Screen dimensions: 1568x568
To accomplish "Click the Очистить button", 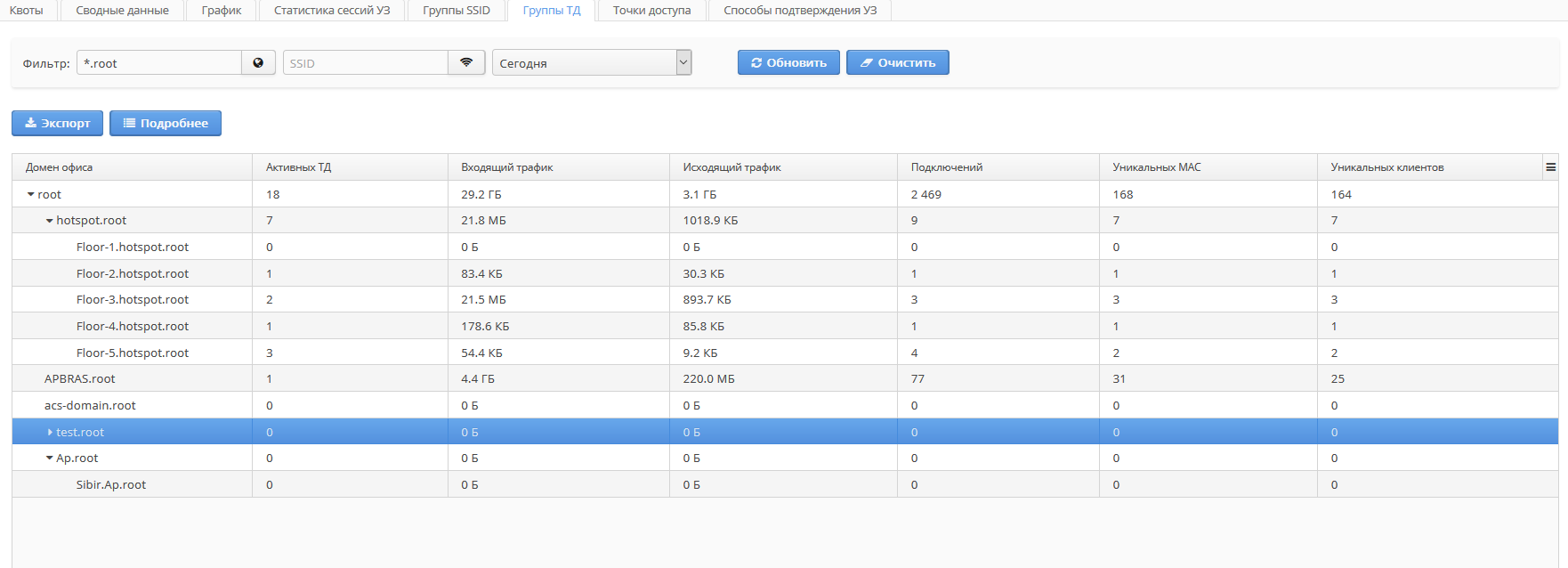I will (898, 62).
